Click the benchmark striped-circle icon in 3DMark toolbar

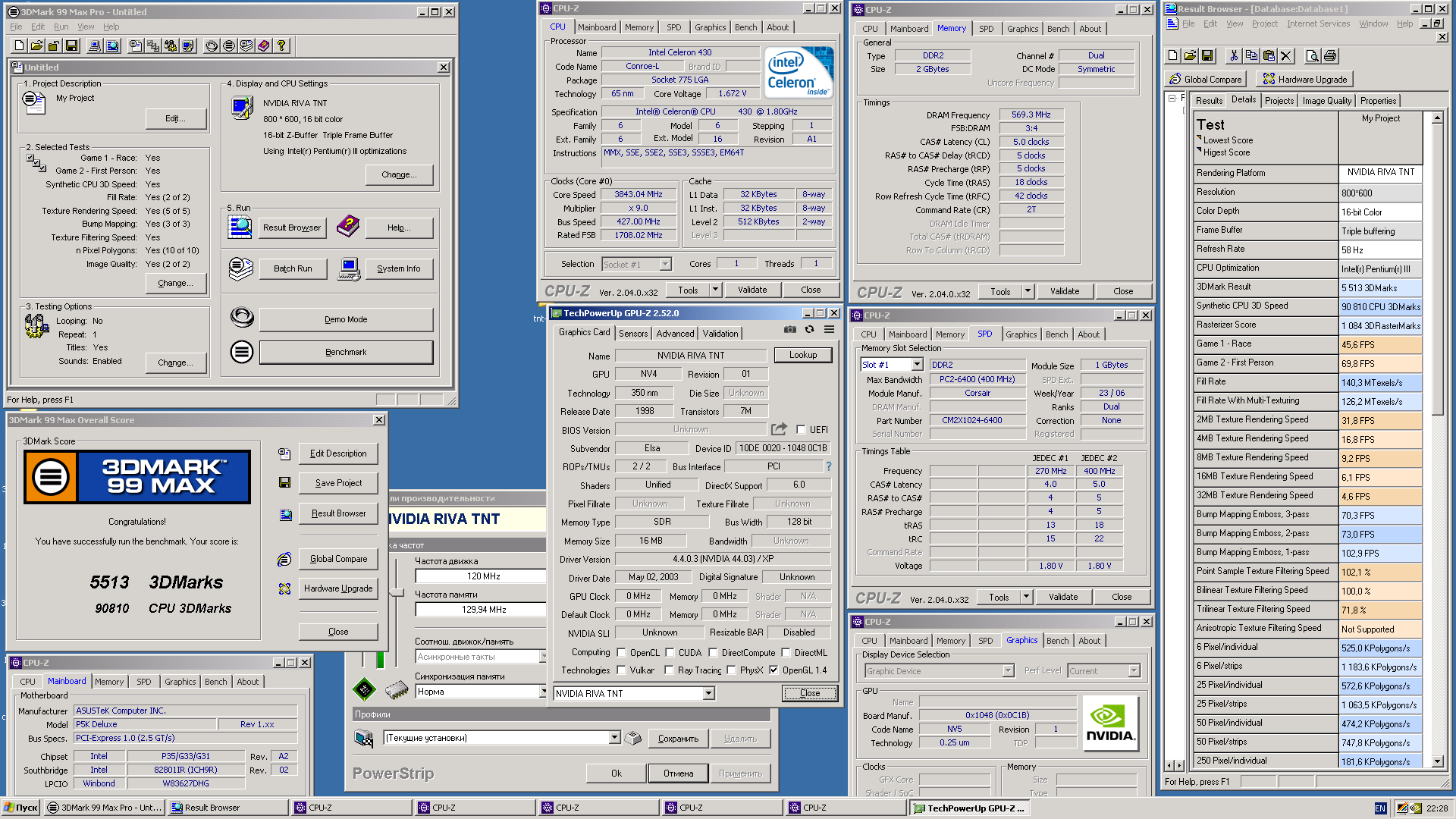coord(229,45)
